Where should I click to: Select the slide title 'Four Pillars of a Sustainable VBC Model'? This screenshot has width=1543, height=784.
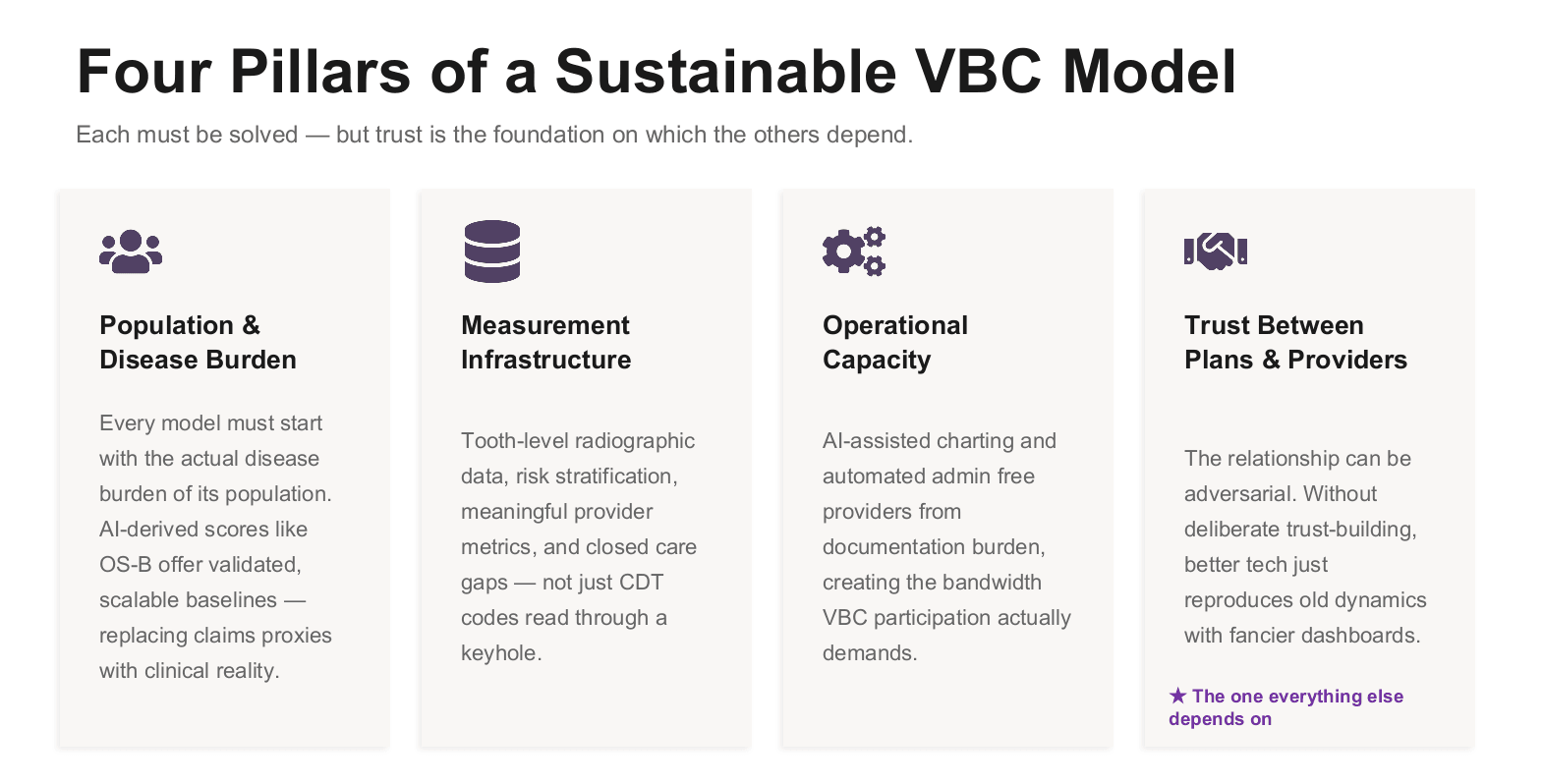pos(656,72)
